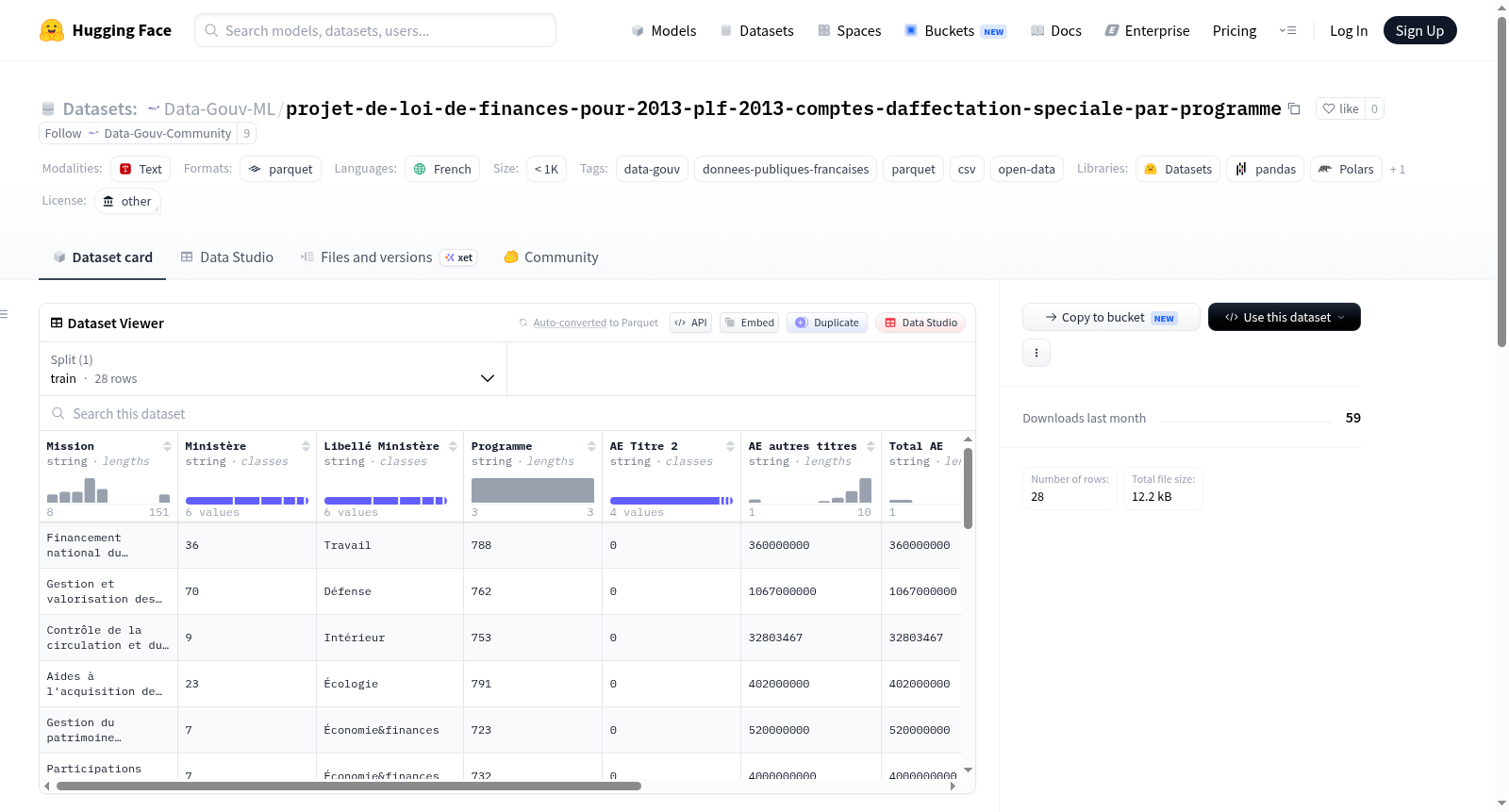Screen dimensions: 1509x812
Task: Open the Datasets library tag
Action: (1178, 169)
